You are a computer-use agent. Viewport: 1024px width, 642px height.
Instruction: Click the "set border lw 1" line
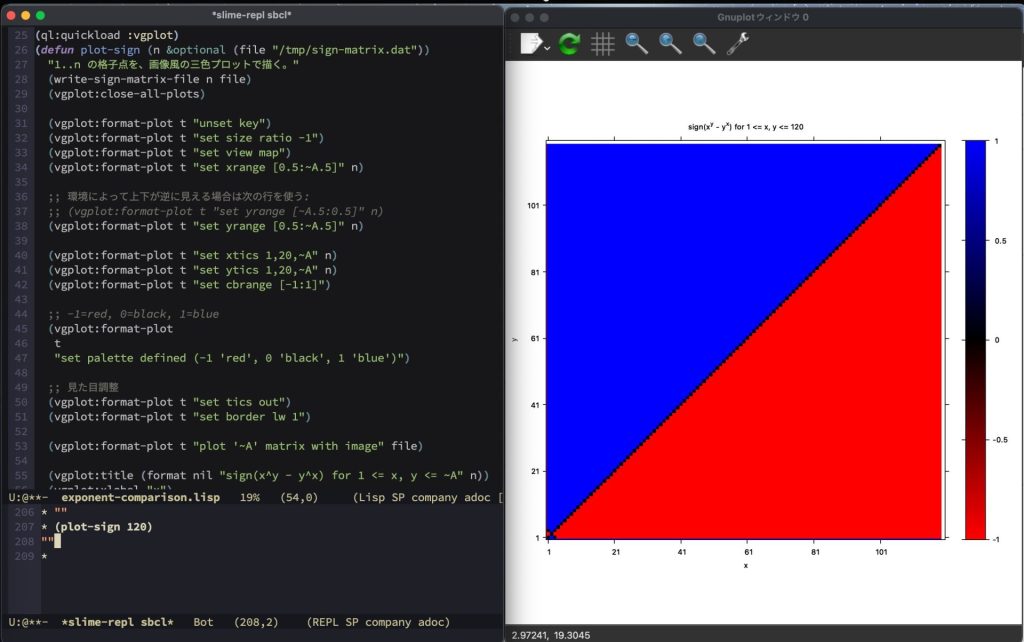[179, 417]
